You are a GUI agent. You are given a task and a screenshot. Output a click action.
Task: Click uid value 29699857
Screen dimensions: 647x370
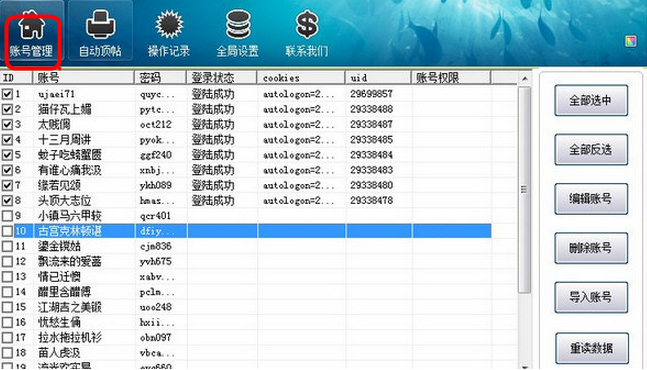pyautogui.click(x=371, y=94)
